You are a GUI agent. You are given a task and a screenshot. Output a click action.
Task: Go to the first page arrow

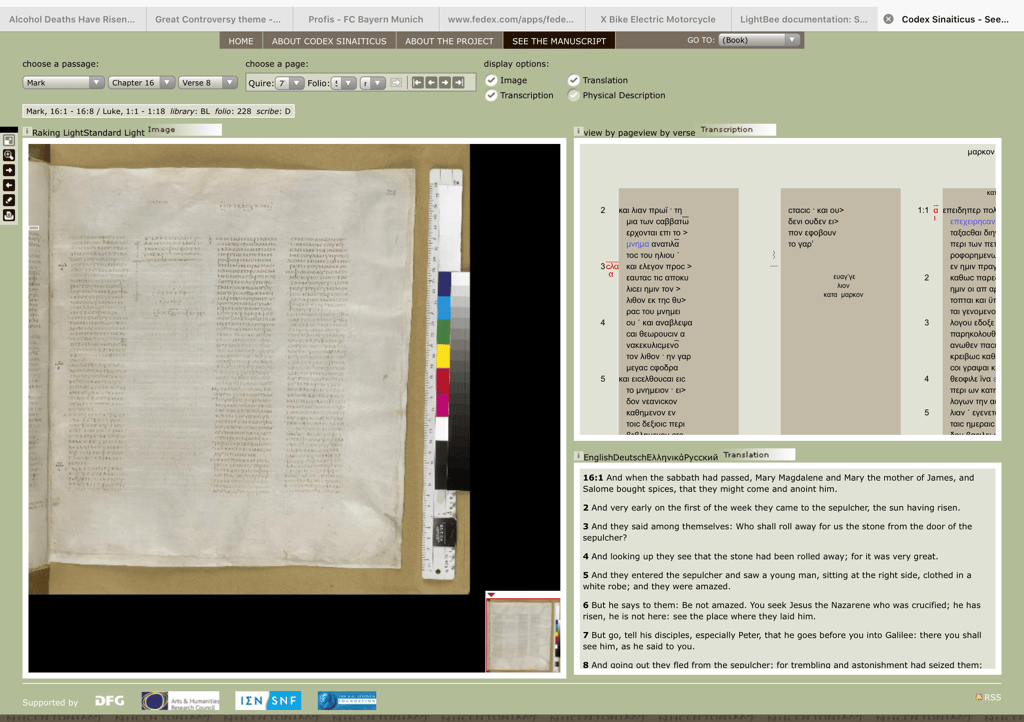(417, 82)
